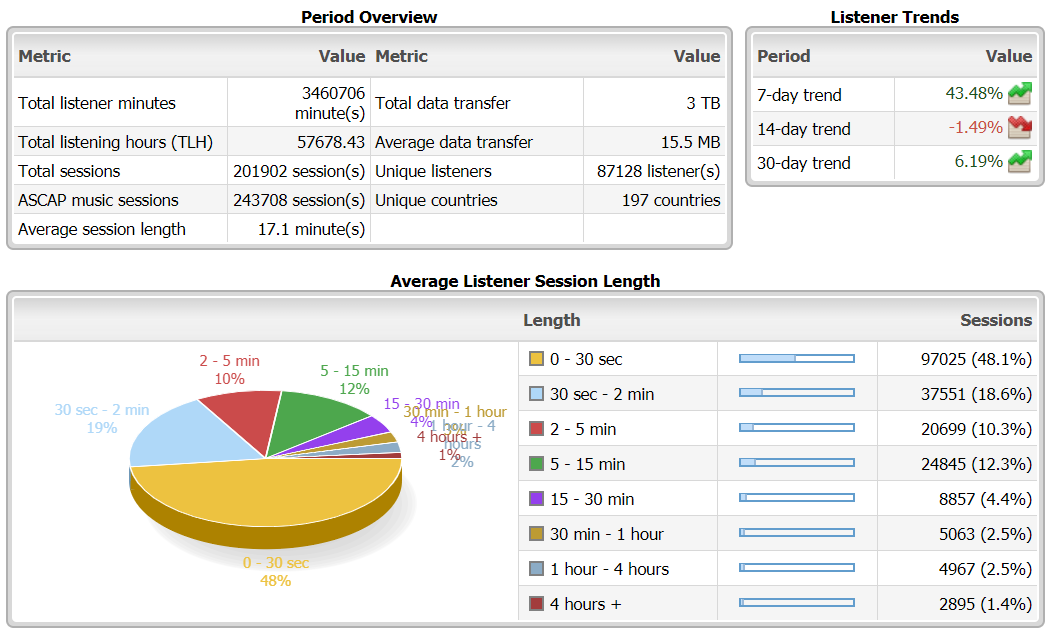Click the 4967 (2.5%) sessions value

pos(985,569)
